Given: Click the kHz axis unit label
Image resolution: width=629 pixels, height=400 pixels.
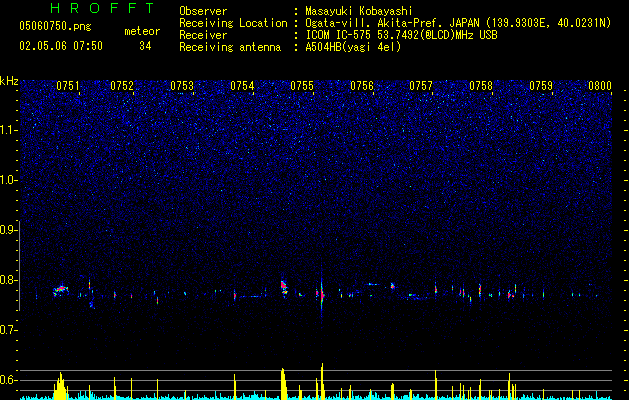Looking at the screenshot, I should 9,81.
